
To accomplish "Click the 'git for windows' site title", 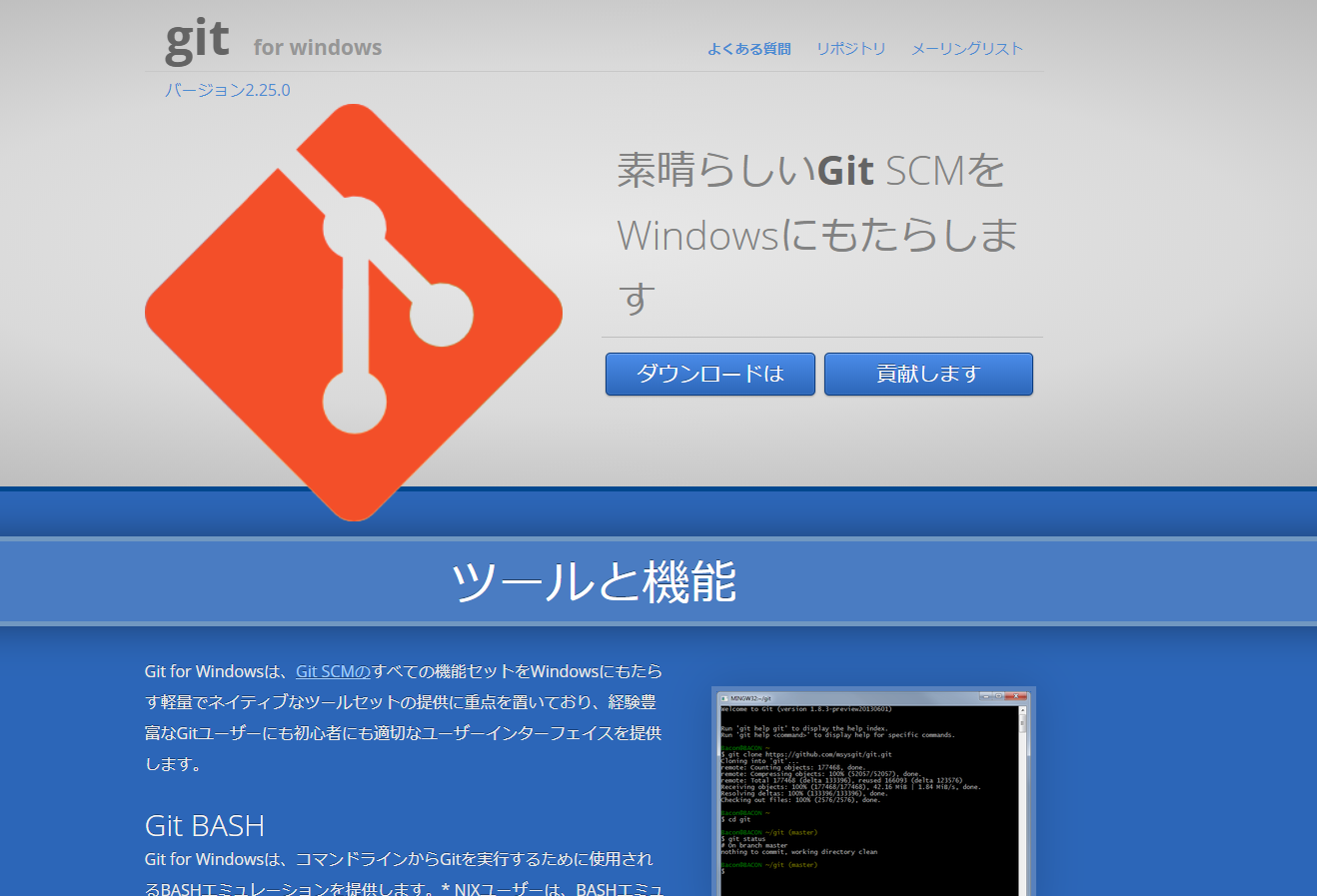I will pos(274,42).
